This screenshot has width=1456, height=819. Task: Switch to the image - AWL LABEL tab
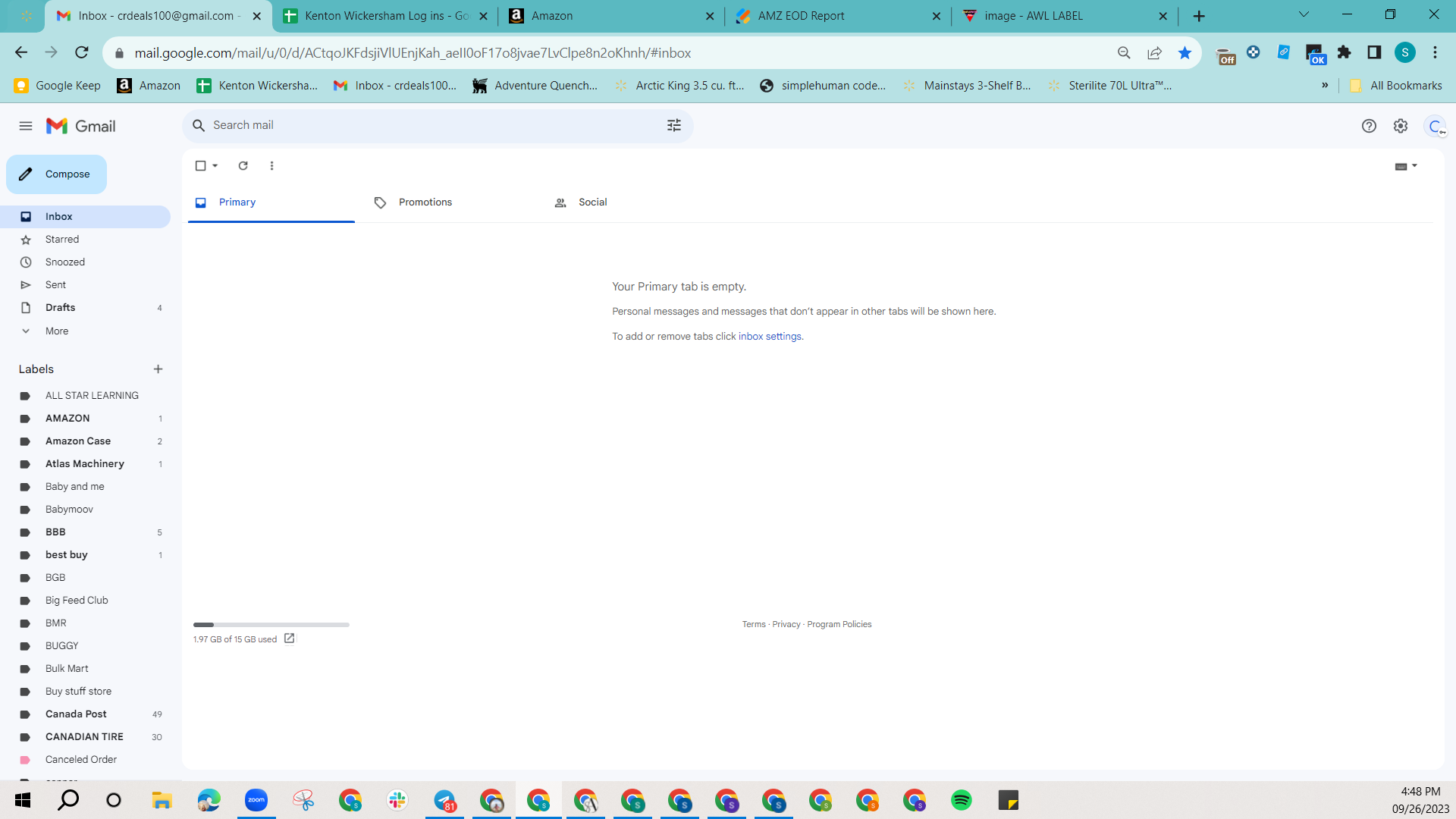pyautogui.click(x=1065, y=16)
